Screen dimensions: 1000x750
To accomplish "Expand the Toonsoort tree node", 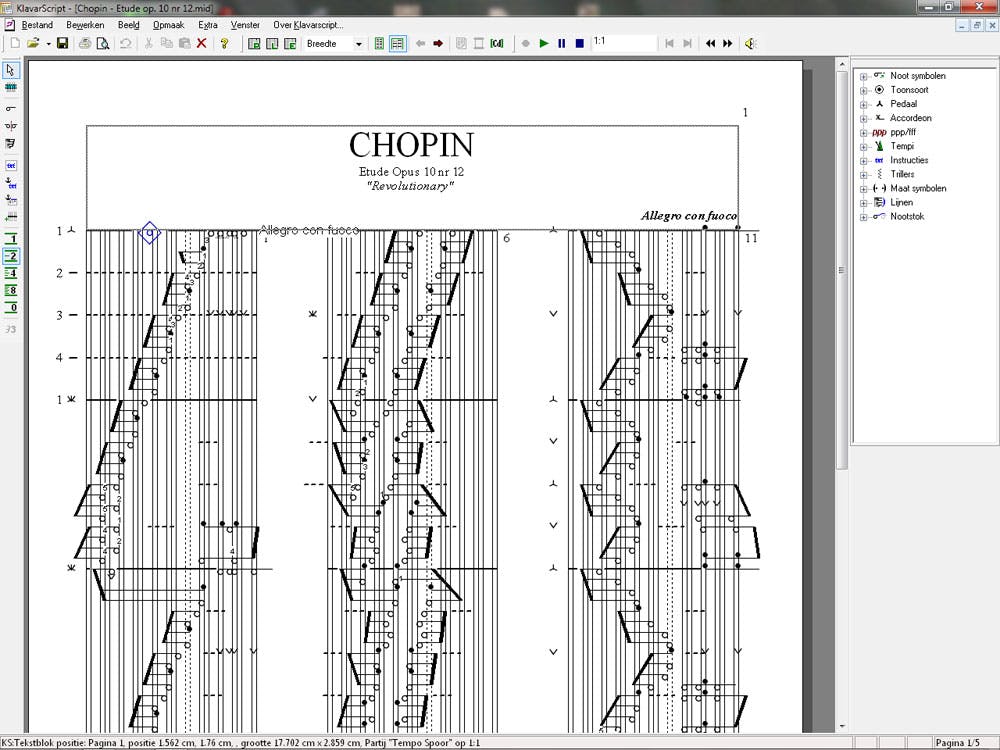I will 864,90.
